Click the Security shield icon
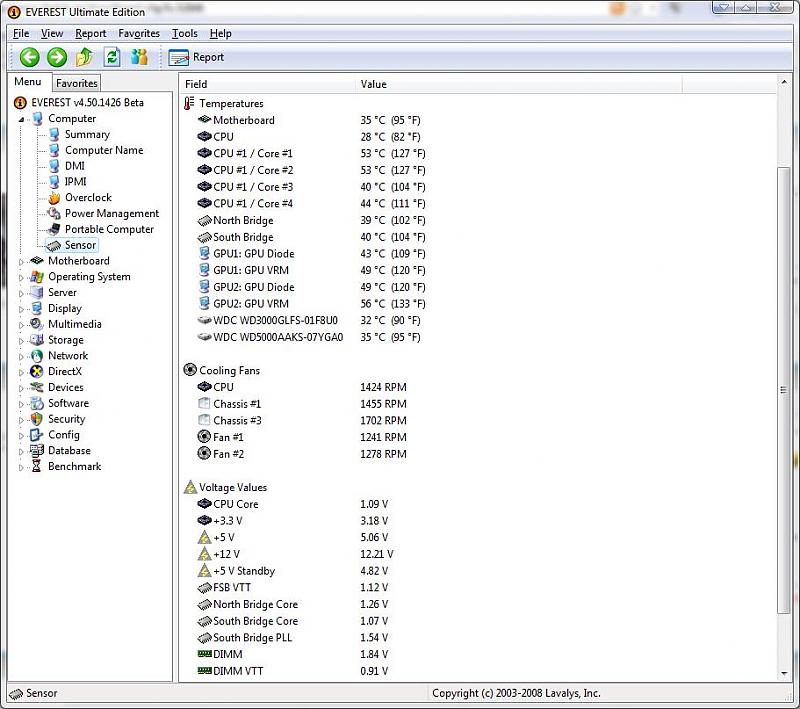Screen dimensions: 800x709 [x=36, y=419]
